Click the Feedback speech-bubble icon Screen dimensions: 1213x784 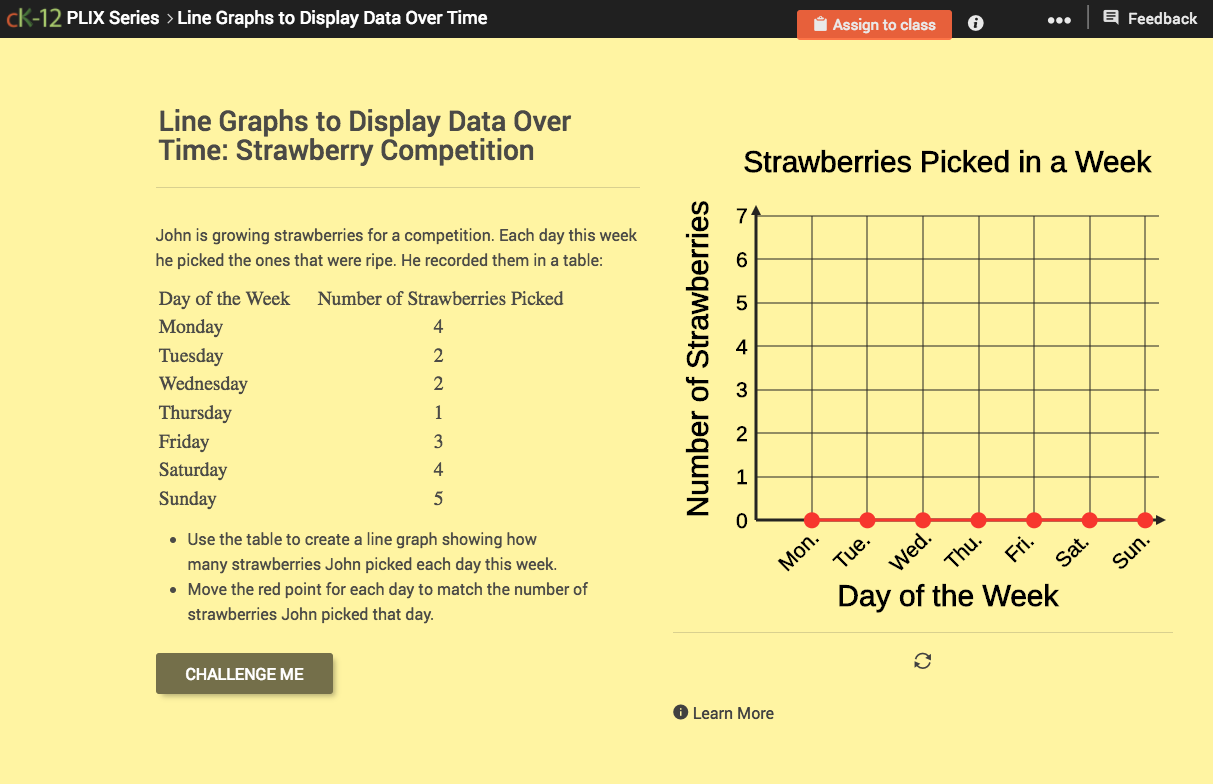(x=1112, y=17)
